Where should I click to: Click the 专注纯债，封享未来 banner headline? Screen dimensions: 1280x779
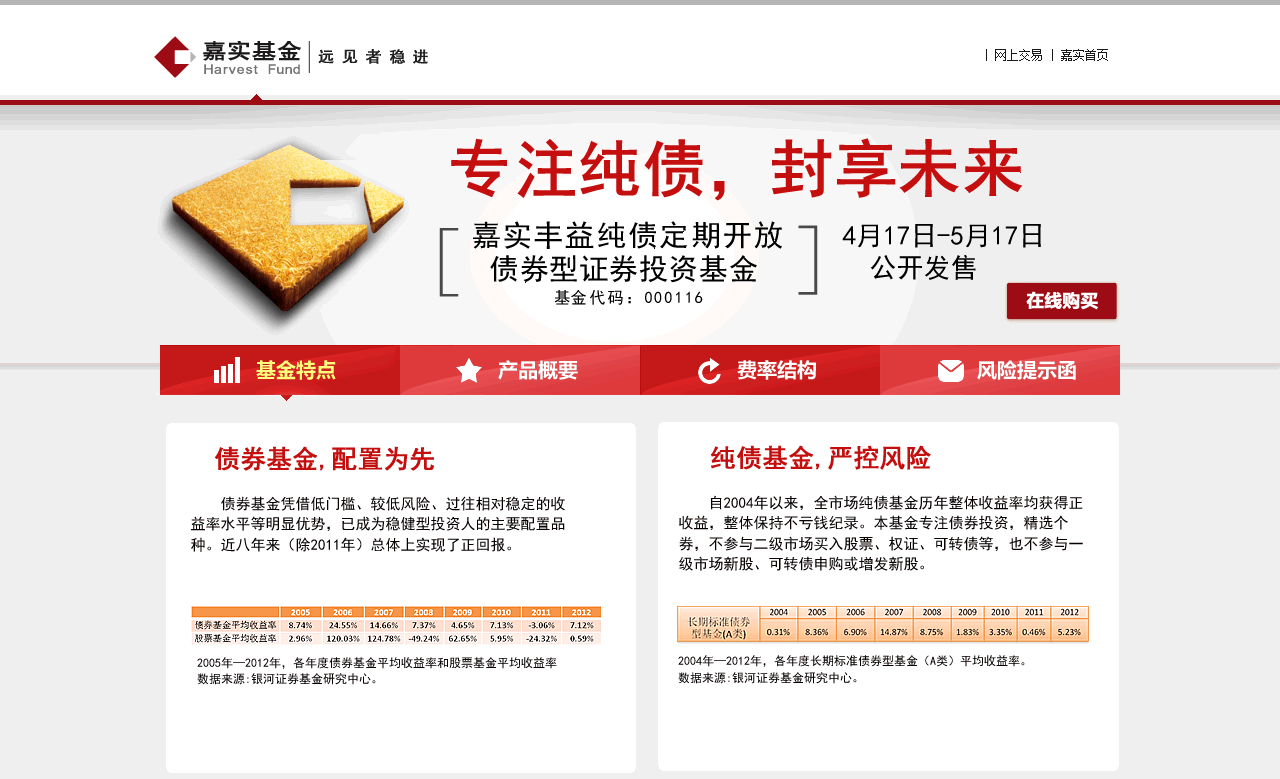(x=737, y=170)
